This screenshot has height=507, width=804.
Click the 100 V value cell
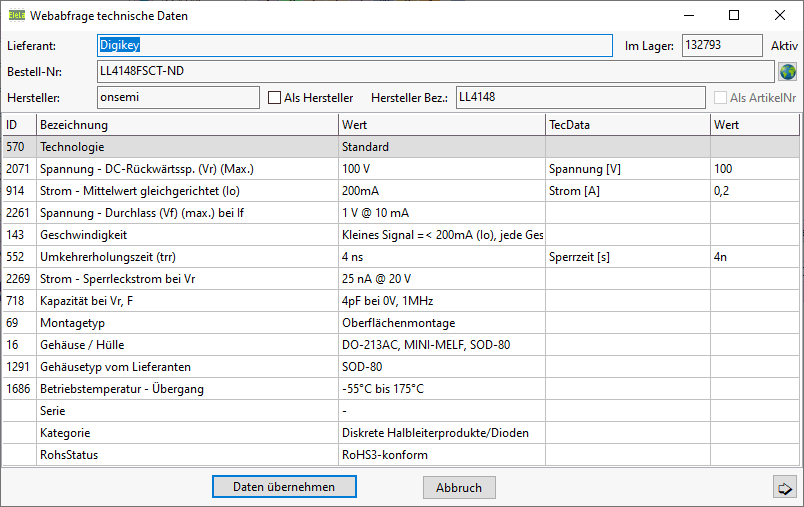click(441, 169)
